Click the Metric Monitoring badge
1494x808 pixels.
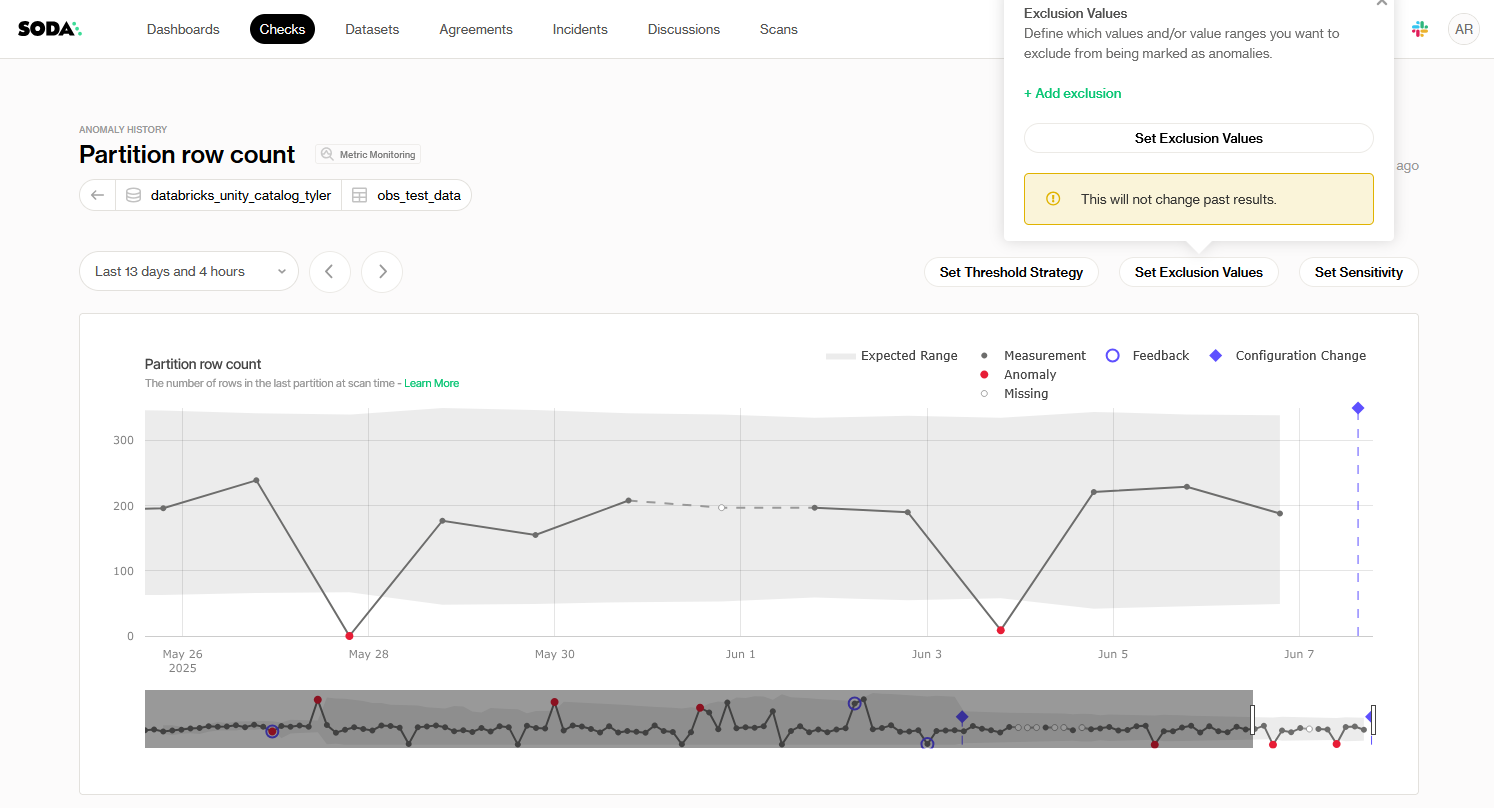coord(368,155)
